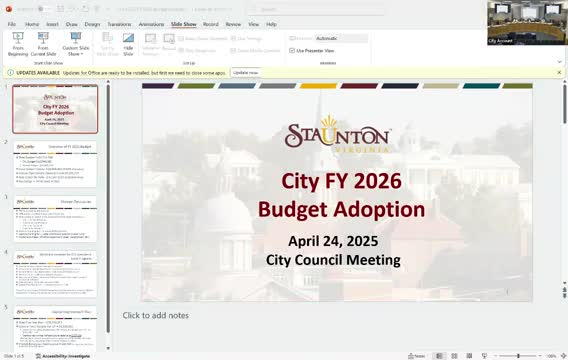Select slide 1 thumbnail City FY 2026
568x360 pixels.
tap(55, 109)
